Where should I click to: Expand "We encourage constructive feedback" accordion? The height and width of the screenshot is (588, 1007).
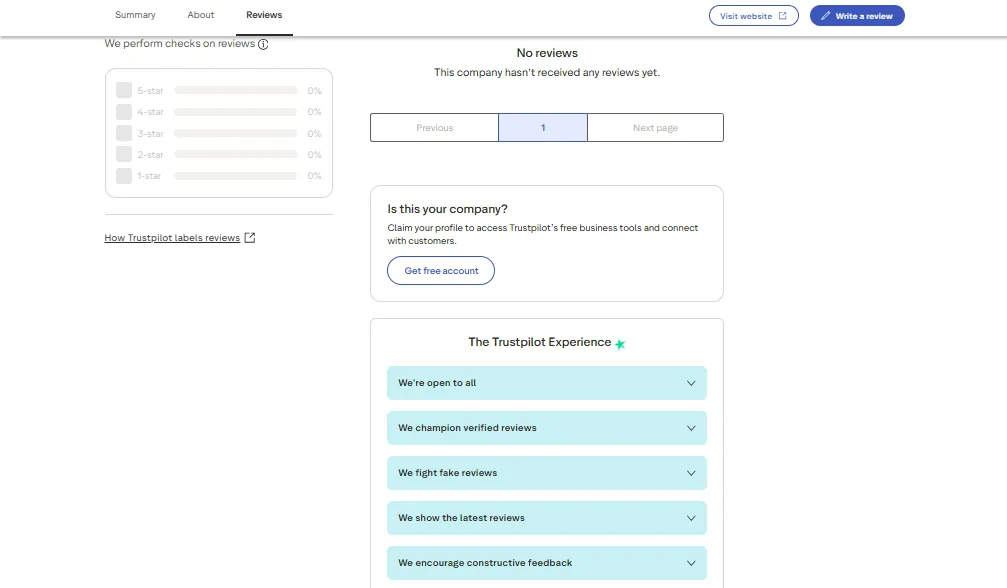pyautogui.click(x=547, y=563)
